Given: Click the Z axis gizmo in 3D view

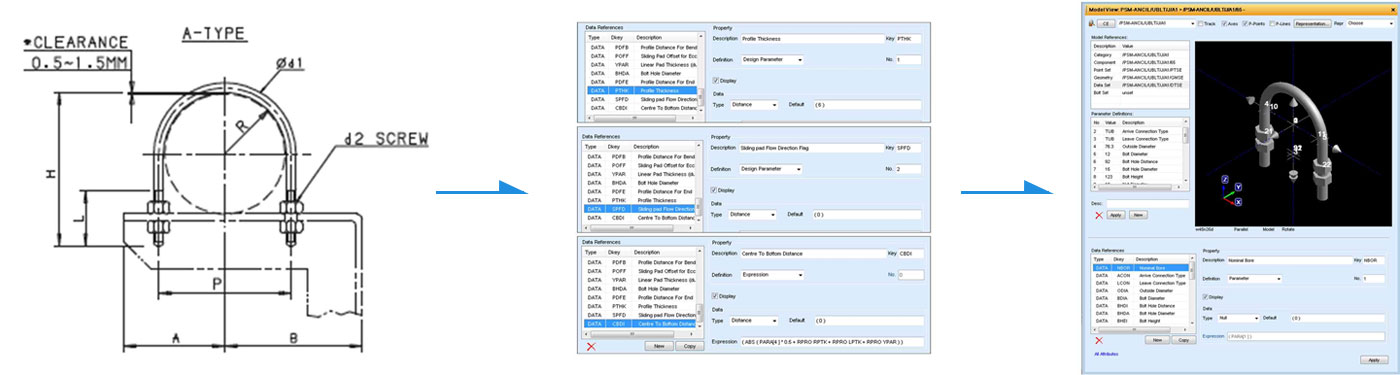Looking at the screenshot, I should tap(1224, 179).
